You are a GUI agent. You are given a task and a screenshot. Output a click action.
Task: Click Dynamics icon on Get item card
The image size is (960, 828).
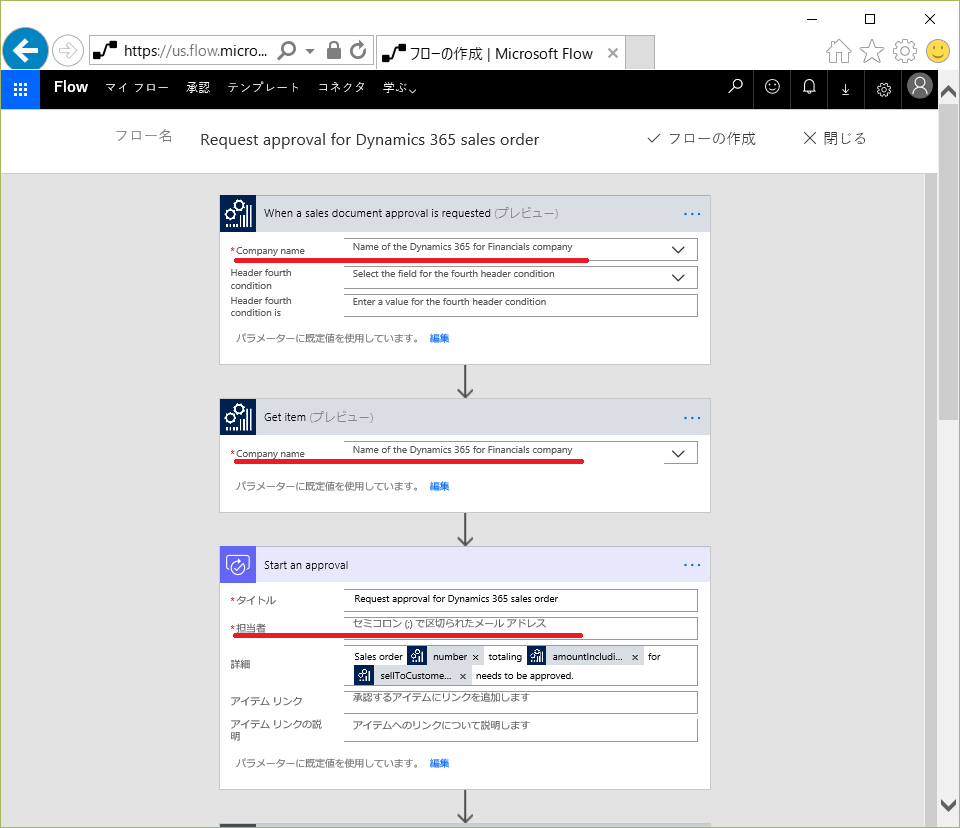(x=238, y=417)
